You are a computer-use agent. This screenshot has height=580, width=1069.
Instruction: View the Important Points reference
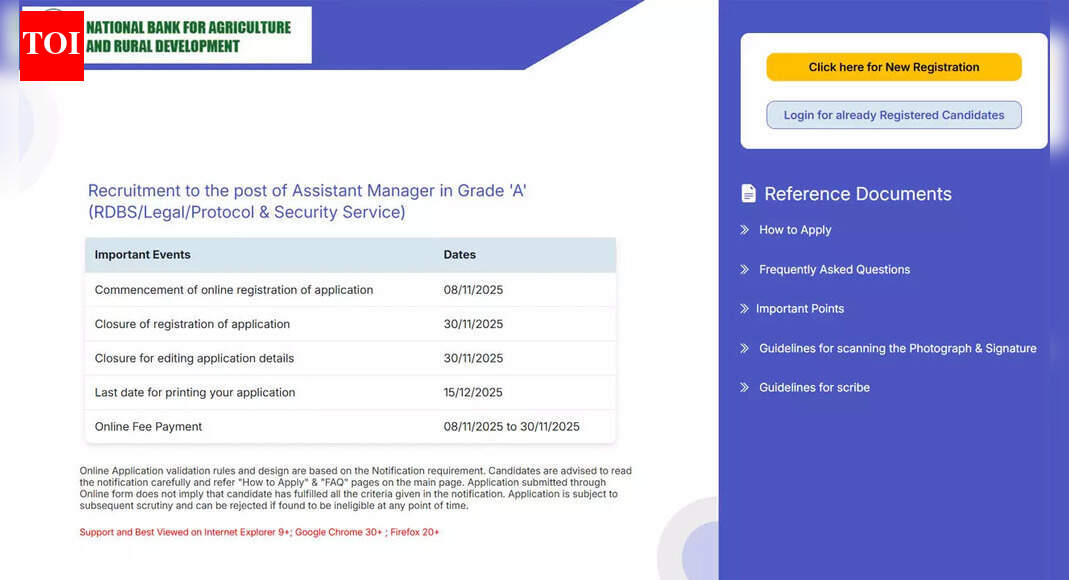pyautogui.click(x=800, y=309)
